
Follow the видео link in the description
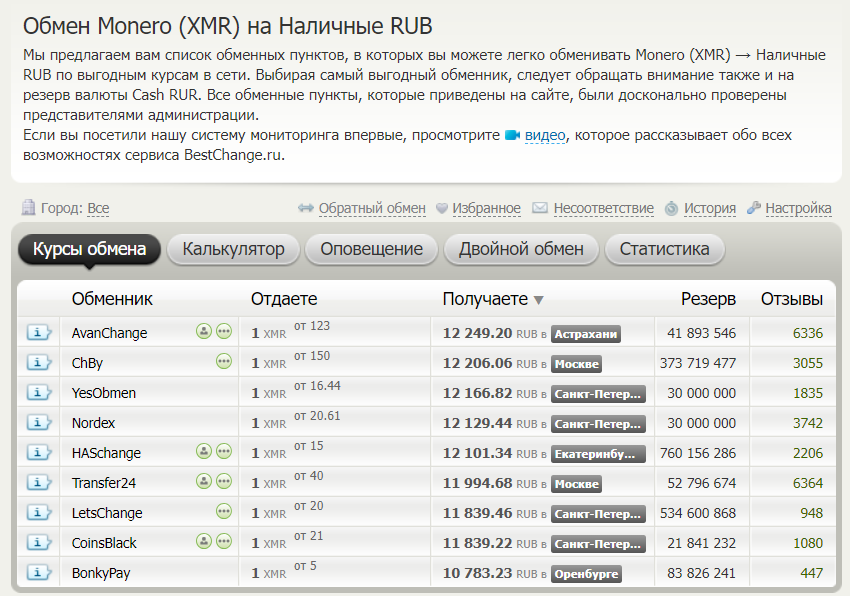pyautogui.click(x=545, y=135)
